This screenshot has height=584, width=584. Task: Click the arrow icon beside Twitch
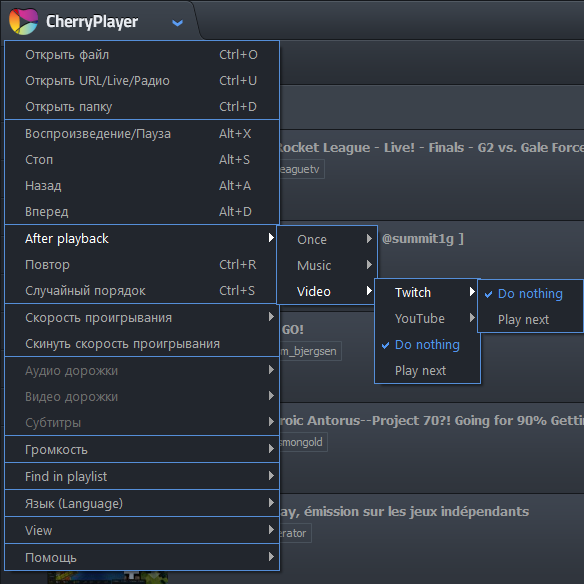coord(472,292)
